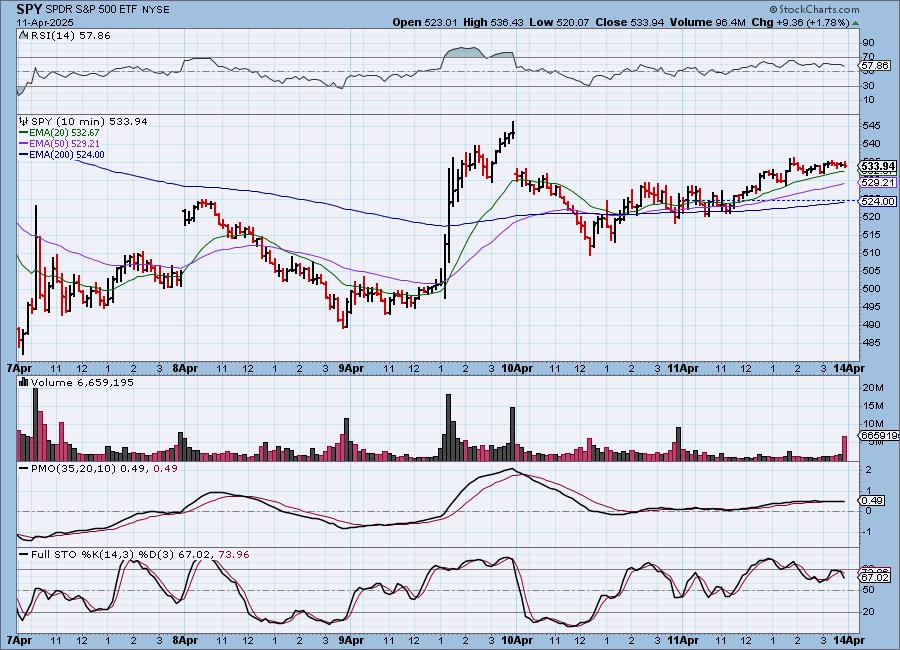Select the PMO(35,20,10) 0.49, 0.49 label
Screen dimensions: 900x650
(104, 469)
